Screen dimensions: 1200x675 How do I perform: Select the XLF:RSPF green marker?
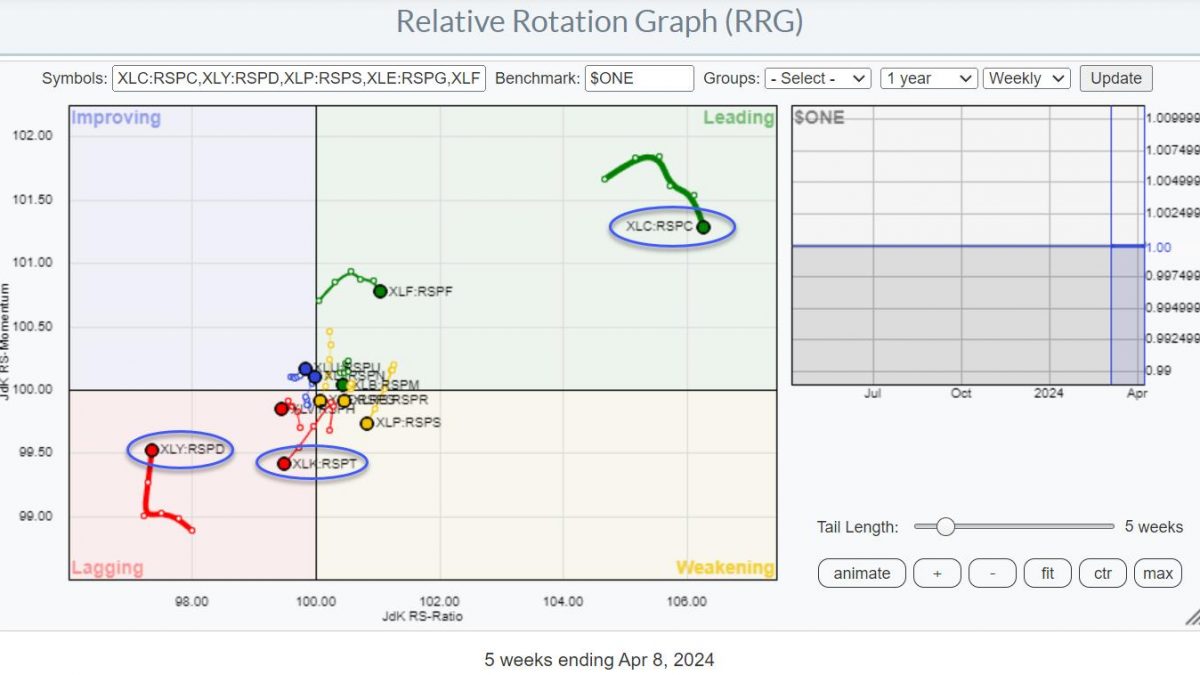tap(380, 291)
